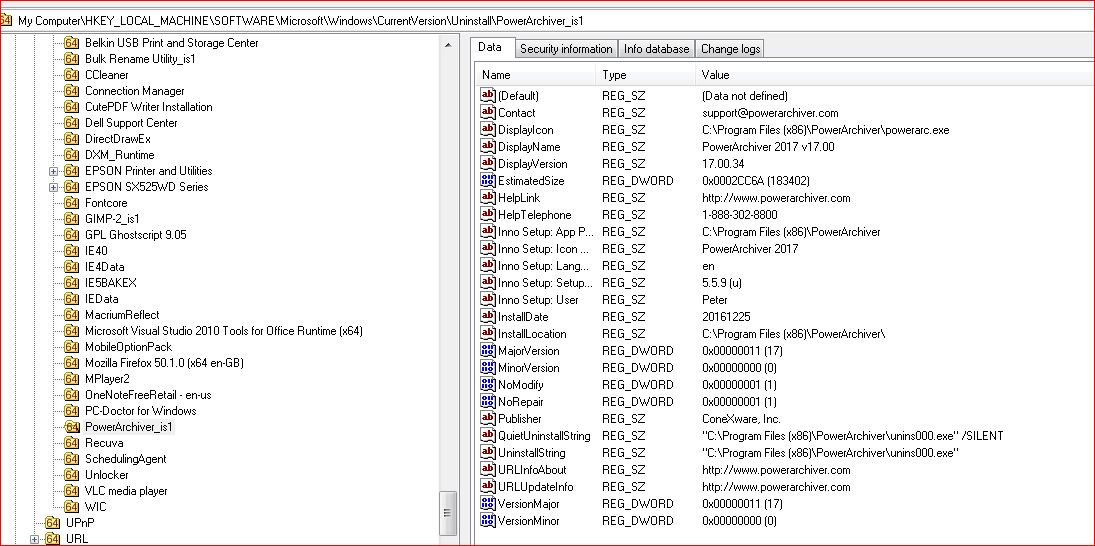Image resolution: width=1095 pixels, height=546 pixels.
Task: Select the PowerArchiver_is1 key
Action: [128, 427]
